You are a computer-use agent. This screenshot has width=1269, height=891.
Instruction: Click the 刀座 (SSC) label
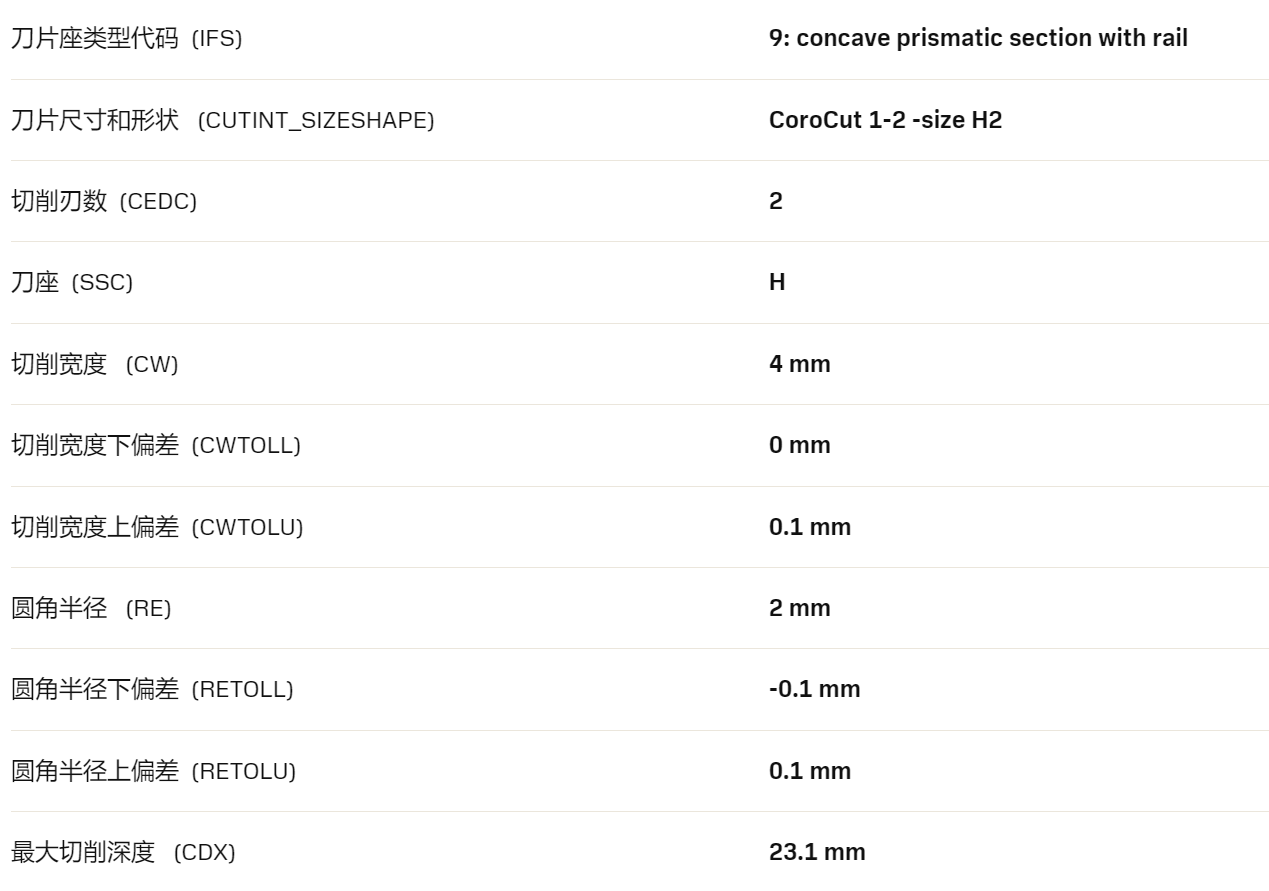click(x=71, y=283)
